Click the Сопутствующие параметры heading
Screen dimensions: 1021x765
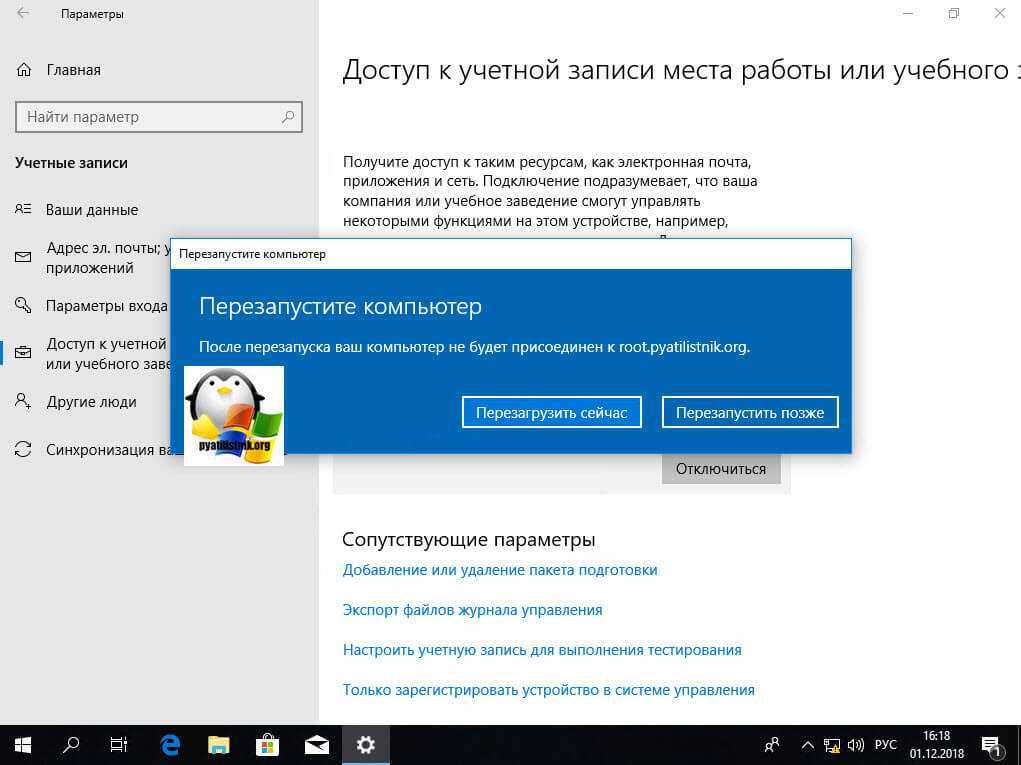[x=469, y=540]
